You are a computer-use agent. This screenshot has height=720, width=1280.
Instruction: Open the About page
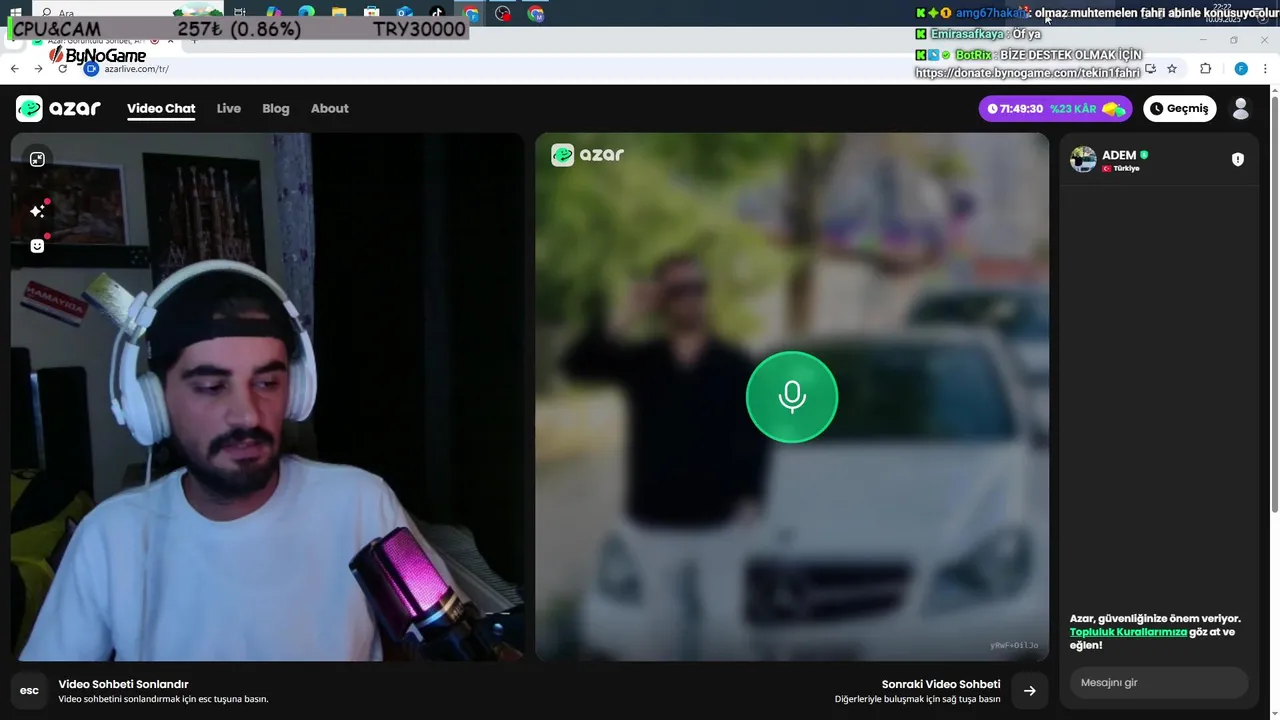[x=330, y=108]
